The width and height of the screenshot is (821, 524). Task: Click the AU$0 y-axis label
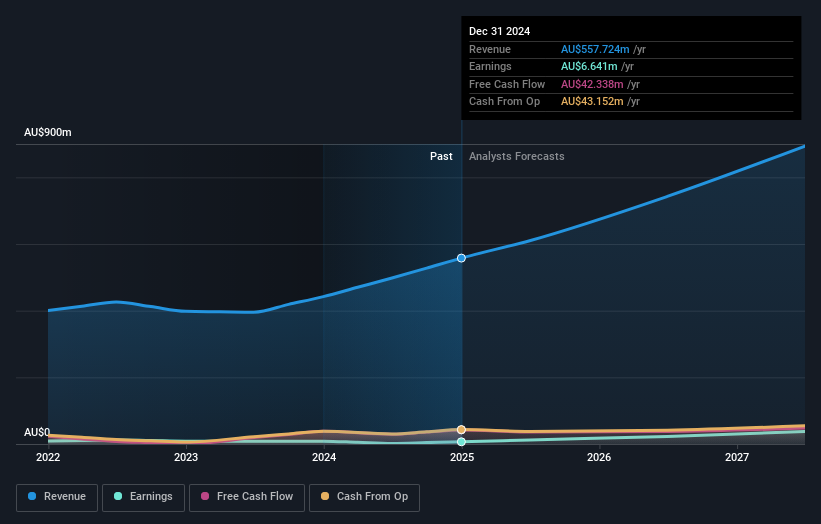click(x=37, y=432)
